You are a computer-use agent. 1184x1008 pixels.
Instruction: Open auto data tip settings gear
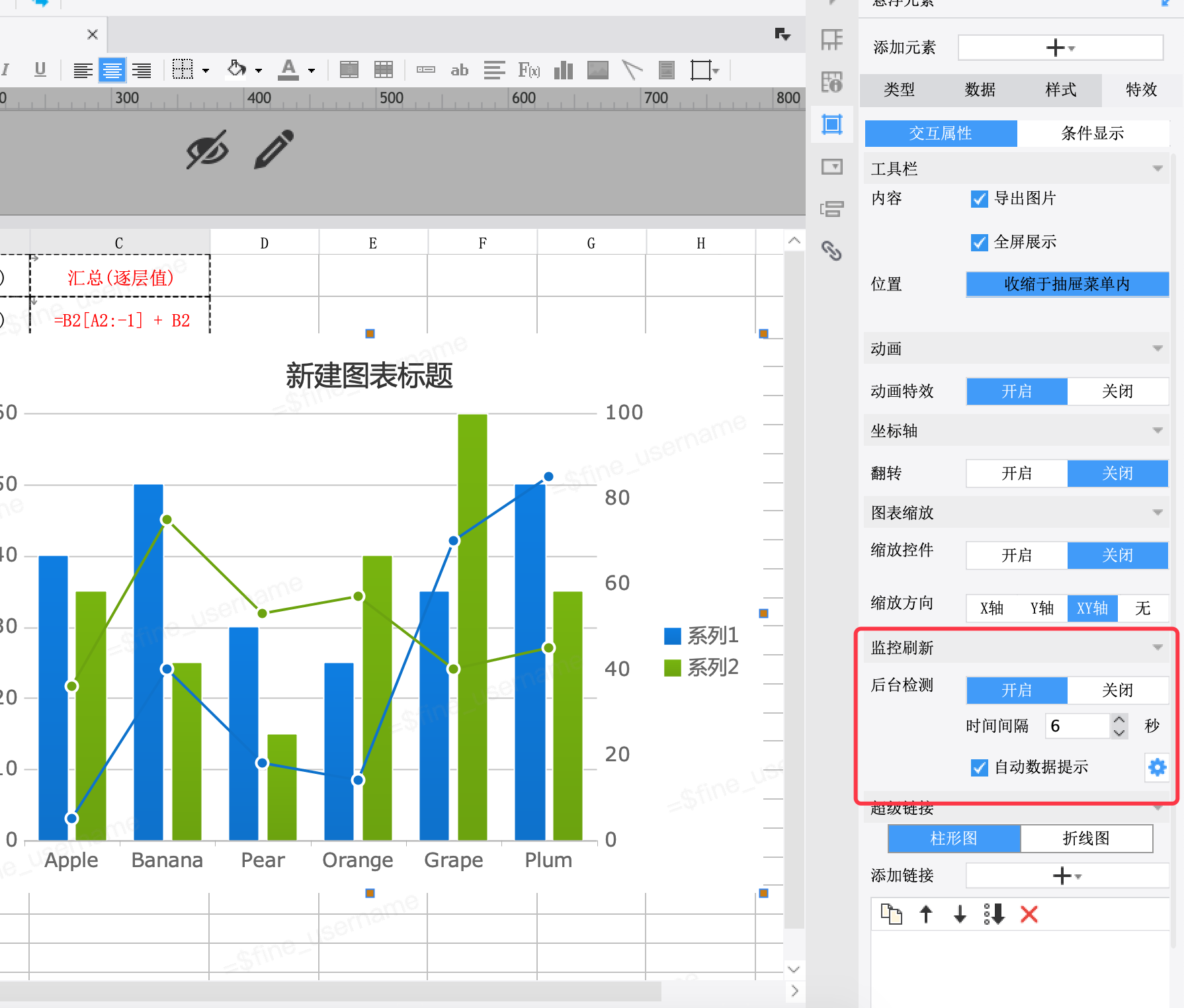(x=1157, y=767)
